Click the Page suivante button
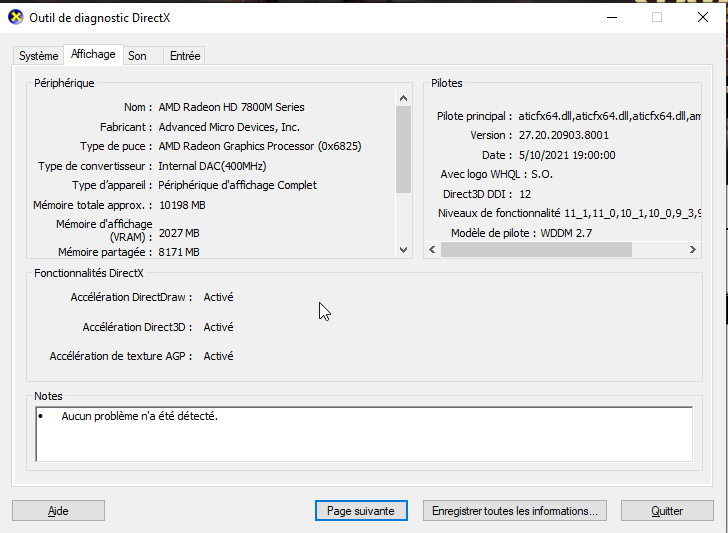Viewport: 728px width, 533px height. click(361, 511)
